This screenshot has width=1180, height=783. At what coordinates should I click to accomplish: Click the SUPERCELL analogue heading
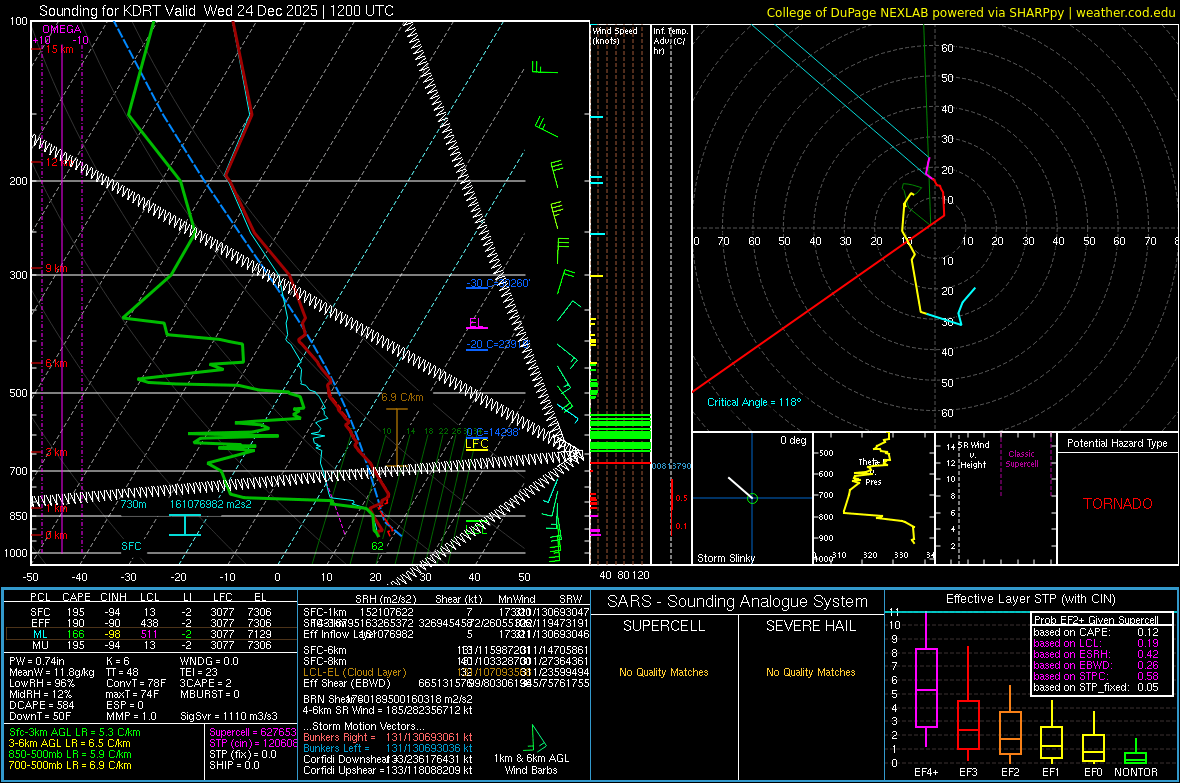[x=663, y=626]
